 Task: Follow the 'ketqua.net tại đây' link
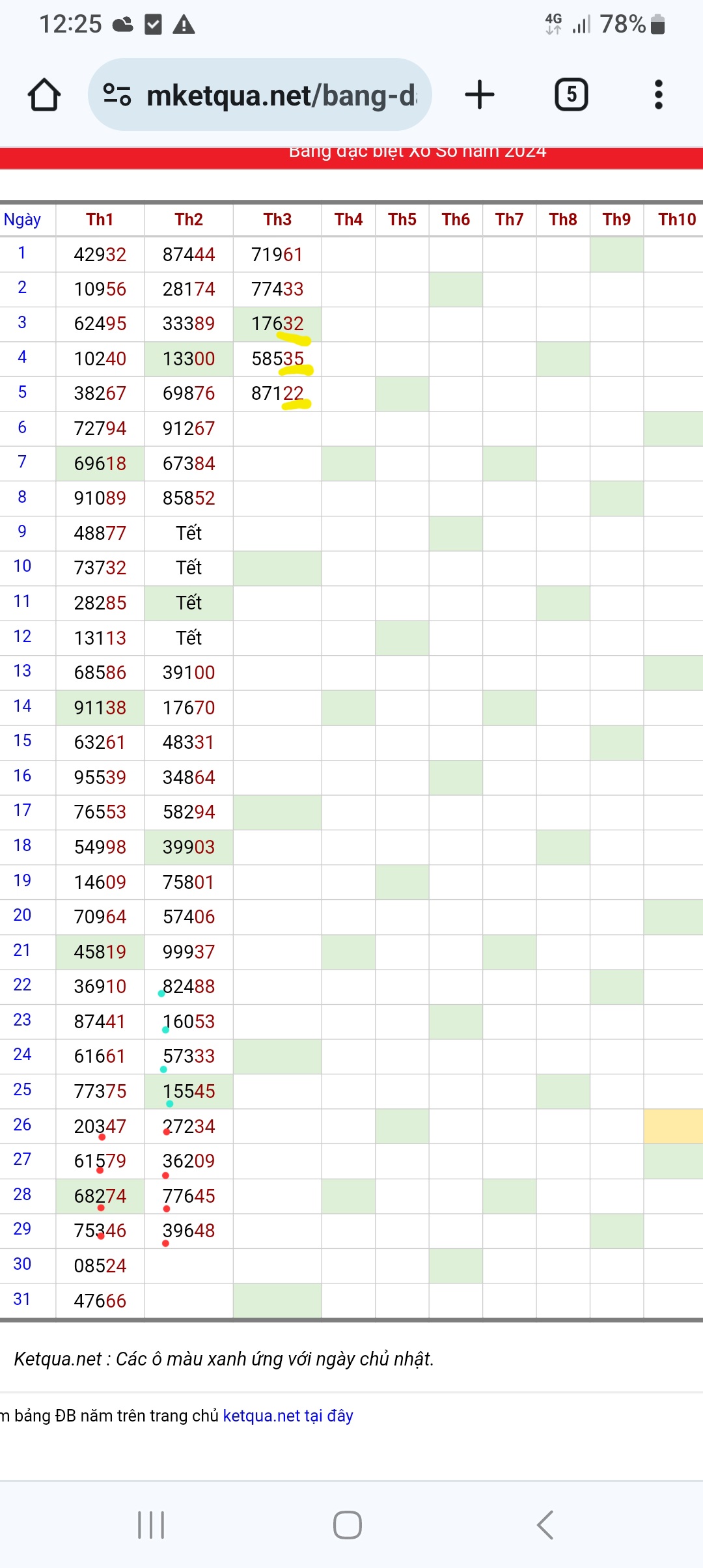tap(288, 1416)
